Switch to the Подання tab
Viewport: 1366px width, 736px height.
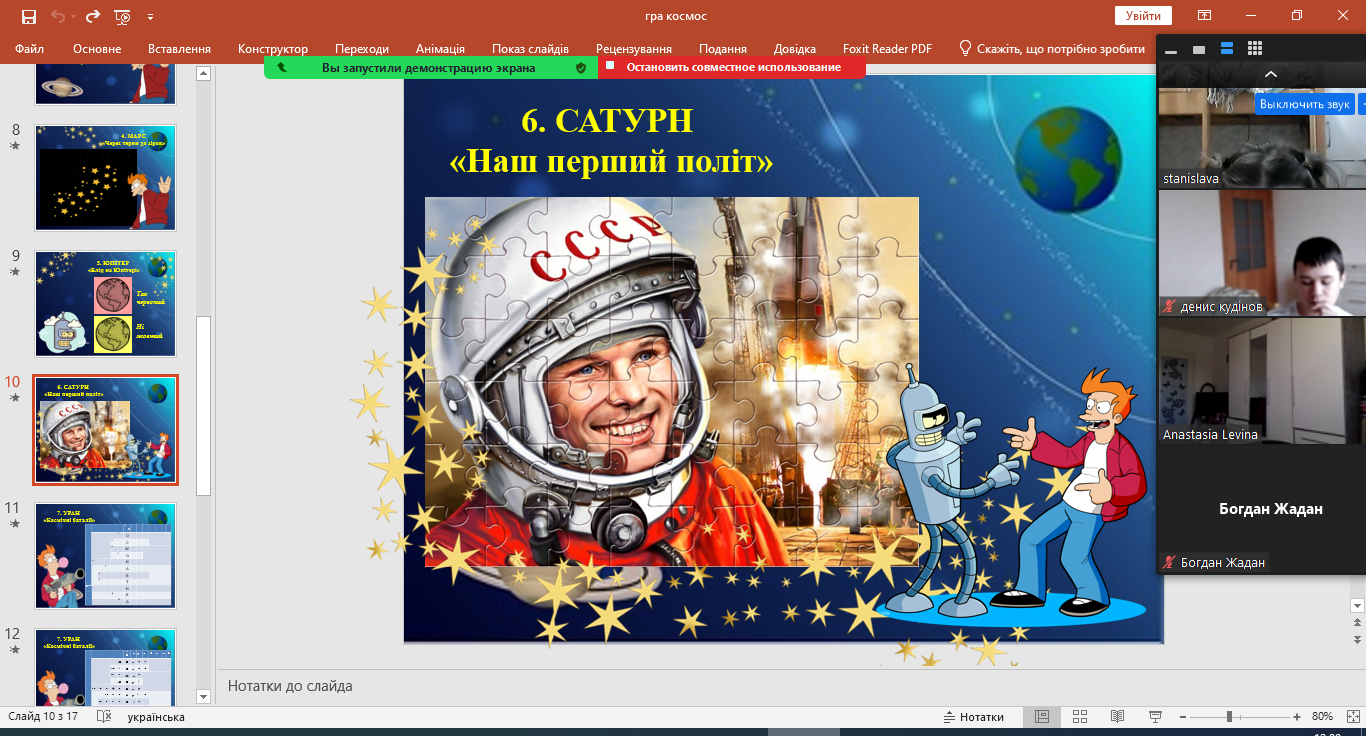tap(723, 48)
